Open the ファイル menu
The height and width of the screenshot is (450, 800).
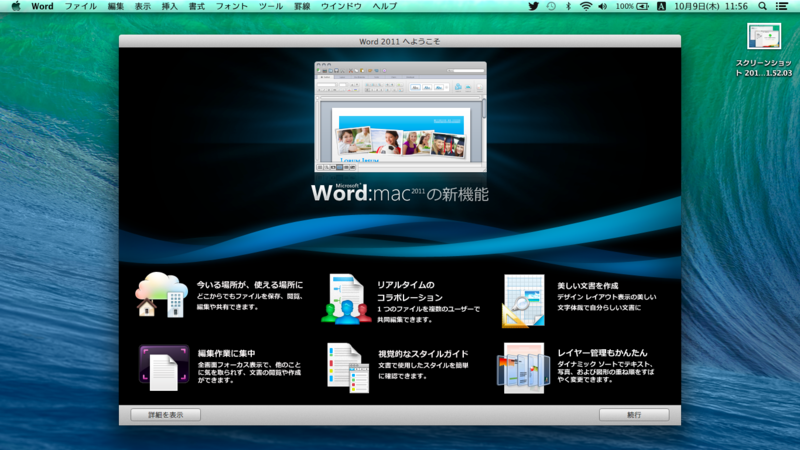(x=80, y=6)
